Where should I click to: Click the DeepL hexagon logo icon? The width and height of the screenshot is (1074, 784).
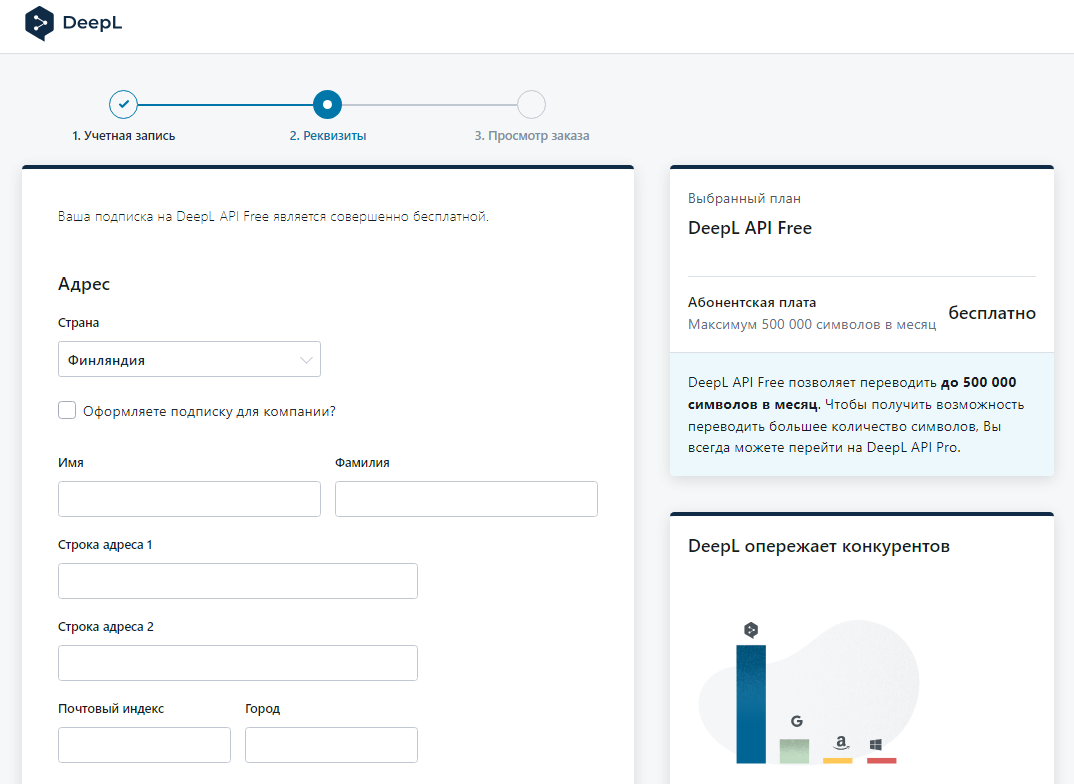[x=39, y=22]
